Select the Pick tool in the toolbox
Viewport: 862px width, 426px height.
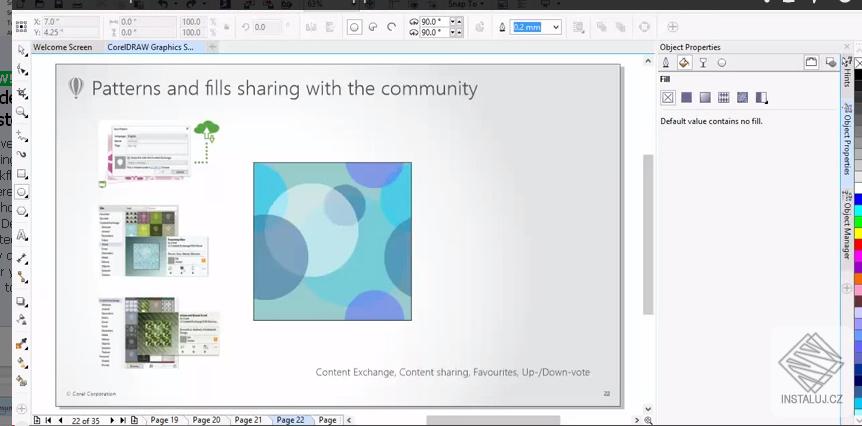[21, 51]
